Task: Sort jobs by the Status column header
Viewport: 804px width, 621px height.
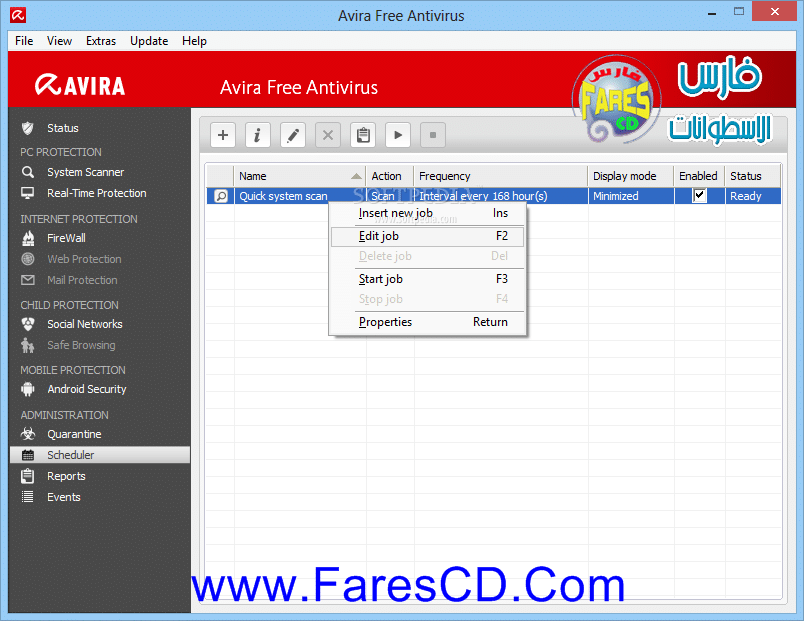Action: (753, 176)
